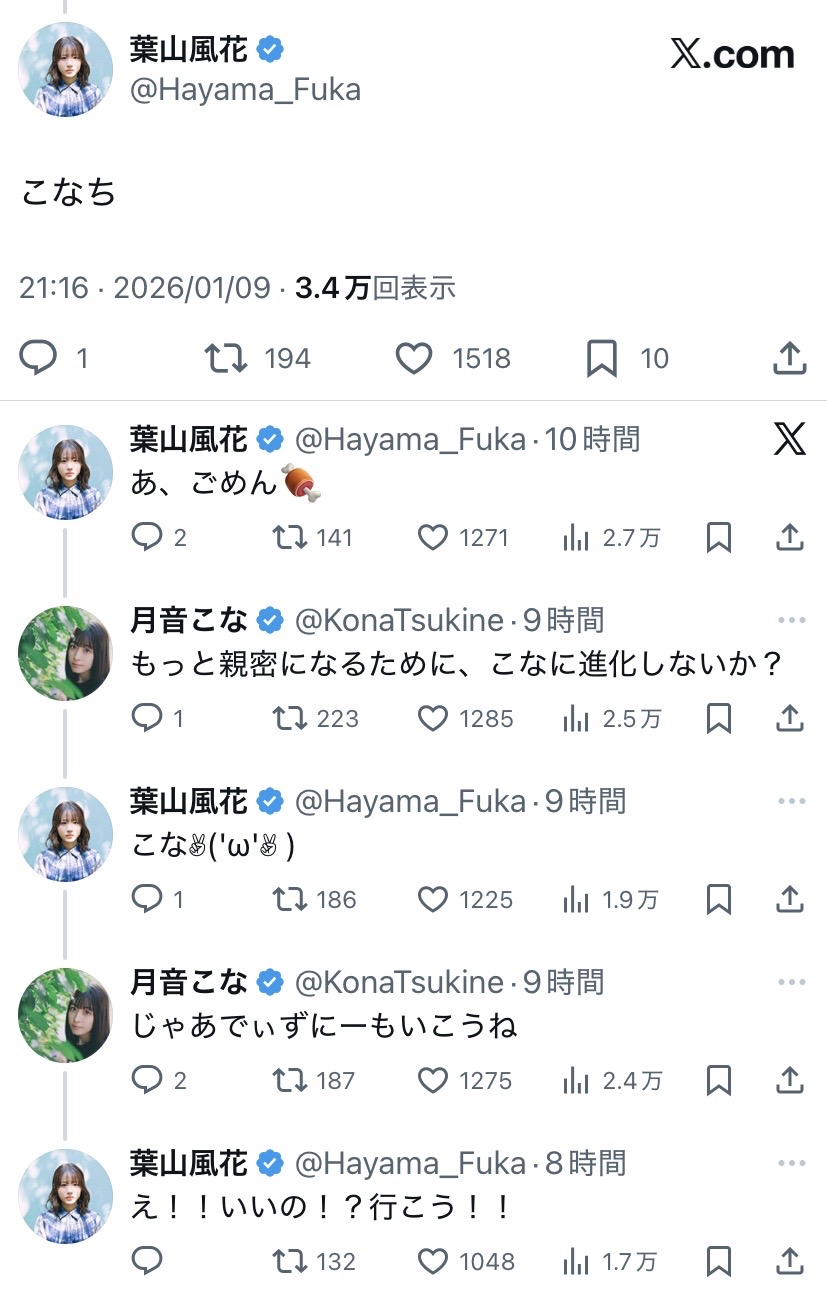Like the main こなち post
Screen dimensions: 827x1315
[x=414, y=359]
